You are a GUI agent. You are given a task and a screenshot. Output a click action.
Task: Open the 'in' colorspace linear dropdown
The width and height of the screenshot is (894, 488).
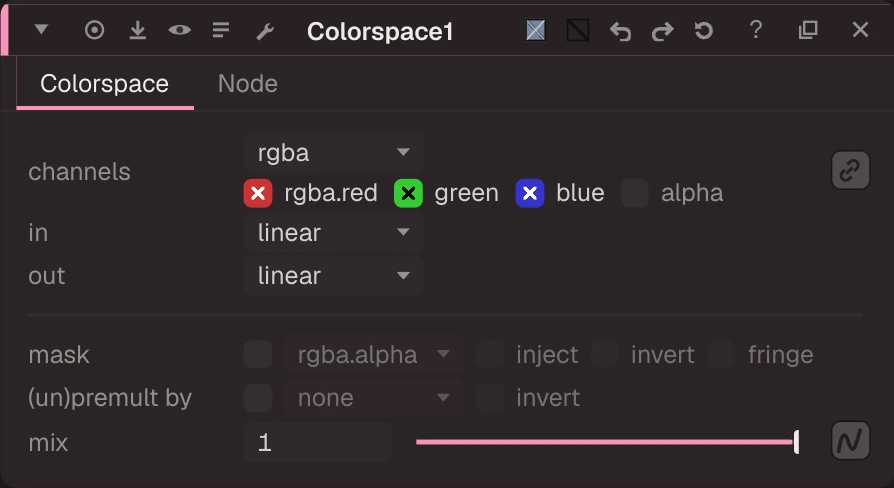coord(334,233)
